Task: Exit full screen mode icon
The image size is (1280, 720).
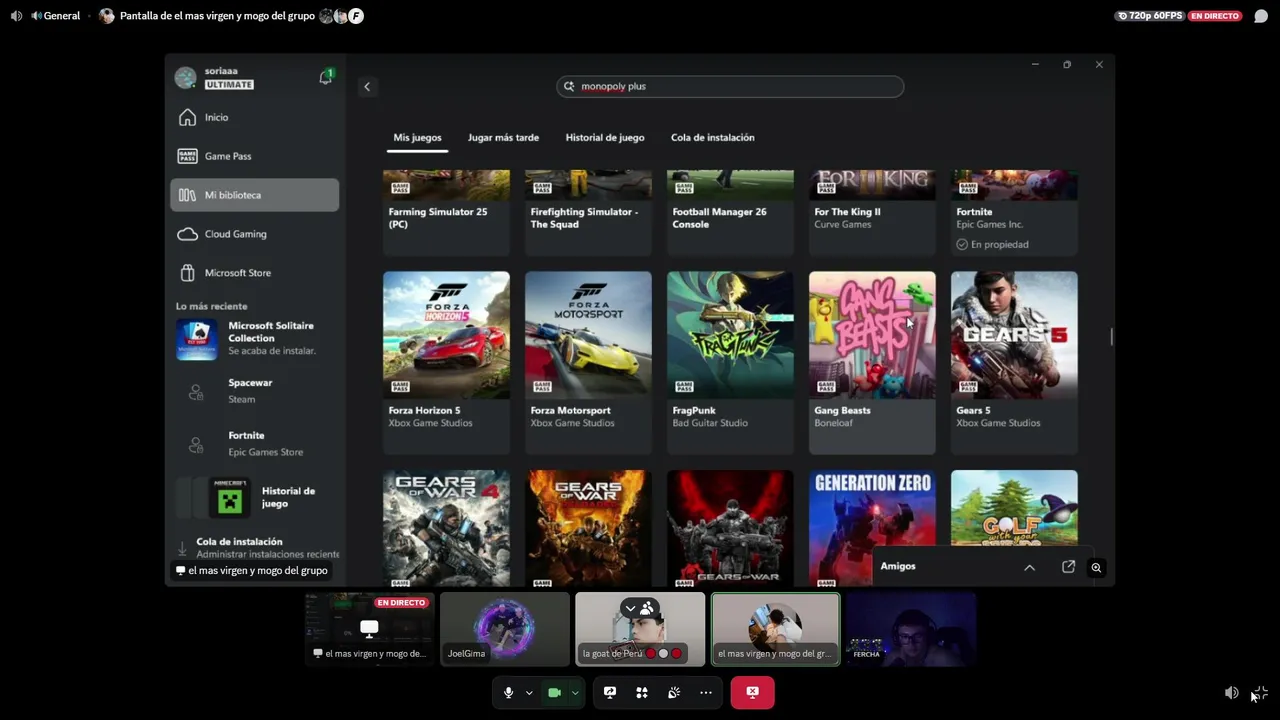Action: (1260, 693)
